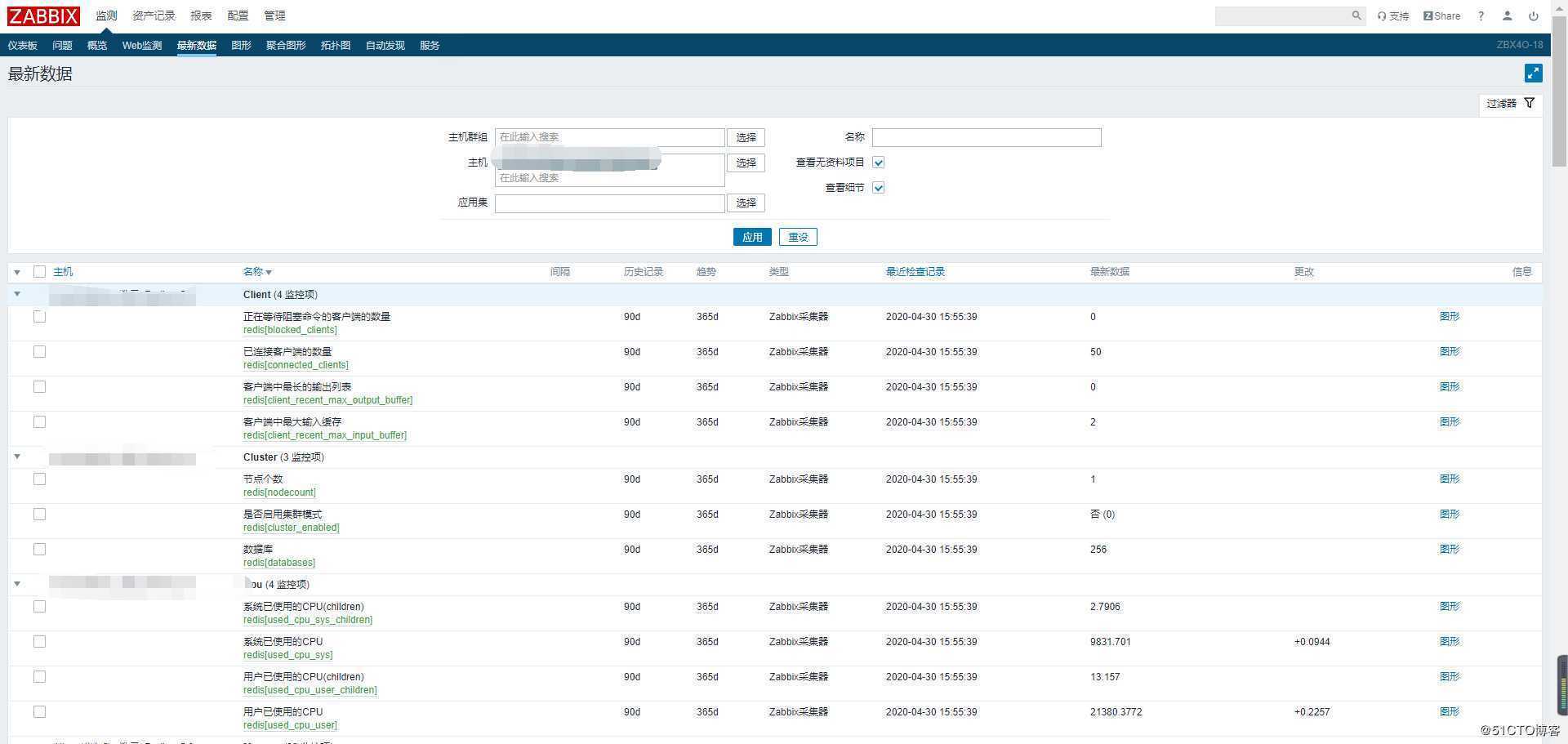Go to the 服务 submenu
This screenshot has height=744, width=1568.
pos(430,46)
